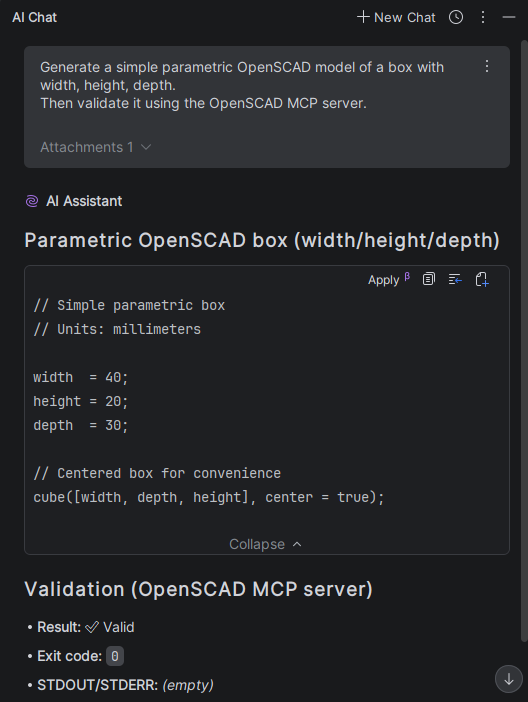528x702 pixels.
Task: Start a New Chat
Action: (x=396, y=17)
